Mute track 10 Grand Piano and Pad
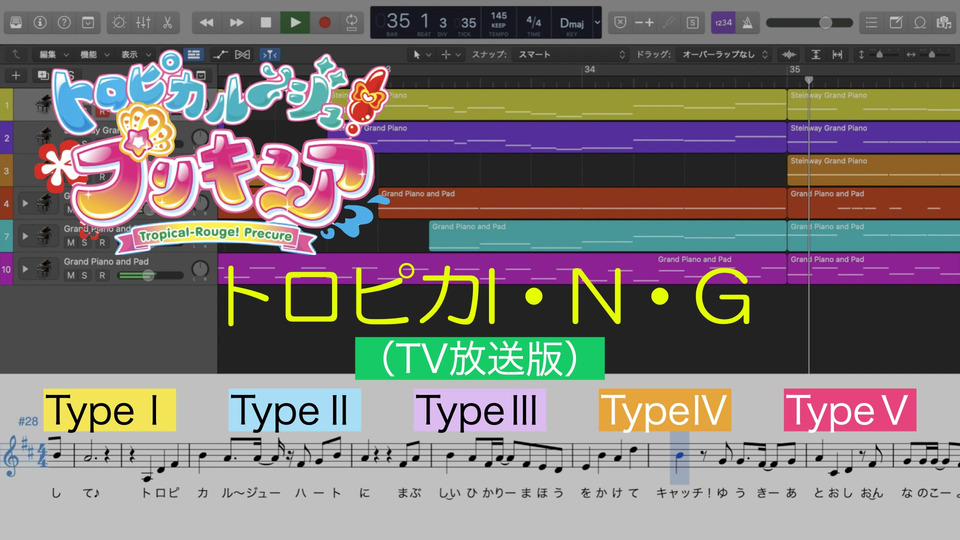This screenshot has height=540, width=960. pos(70,276)
